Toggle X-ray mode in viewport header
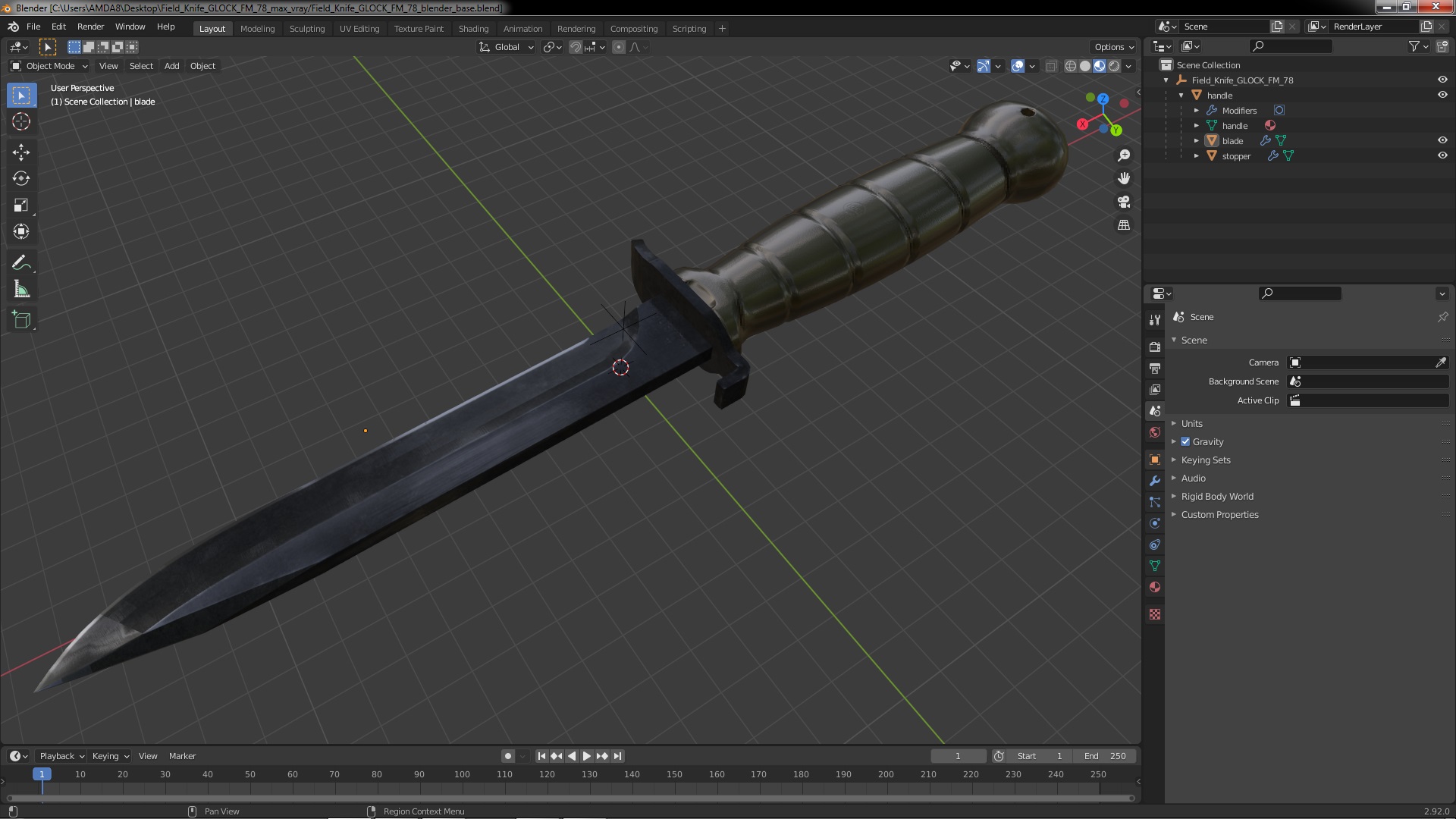The image size is (1456, 819). point(1051,66)
